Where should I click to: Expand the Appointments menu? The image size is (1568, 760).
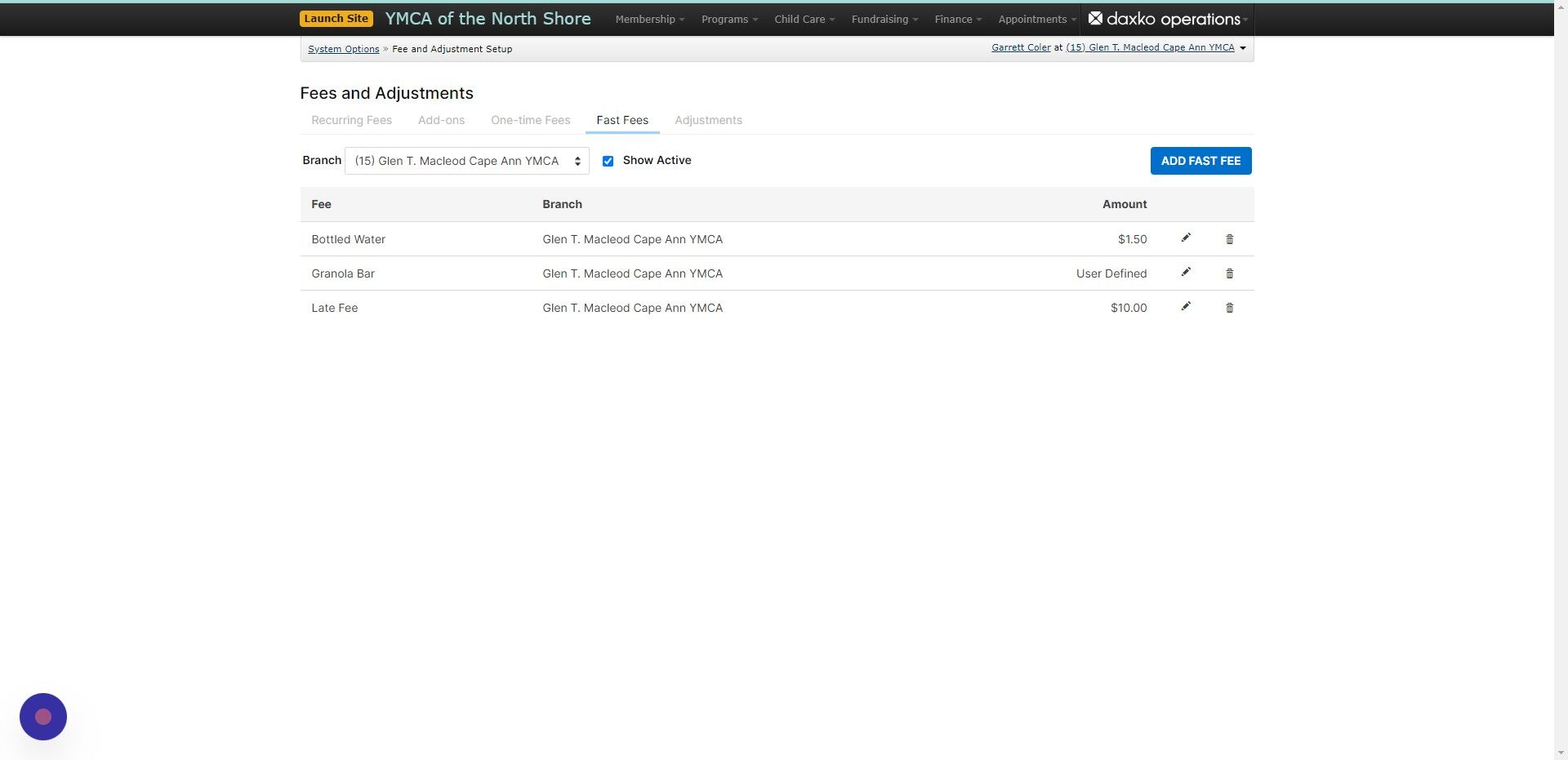1037,19
